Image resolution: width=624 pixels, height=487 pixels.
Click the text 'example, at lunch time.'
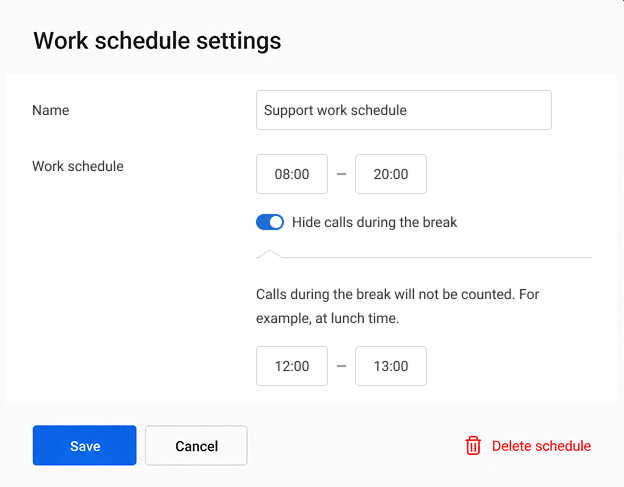(x=327, y=318)
